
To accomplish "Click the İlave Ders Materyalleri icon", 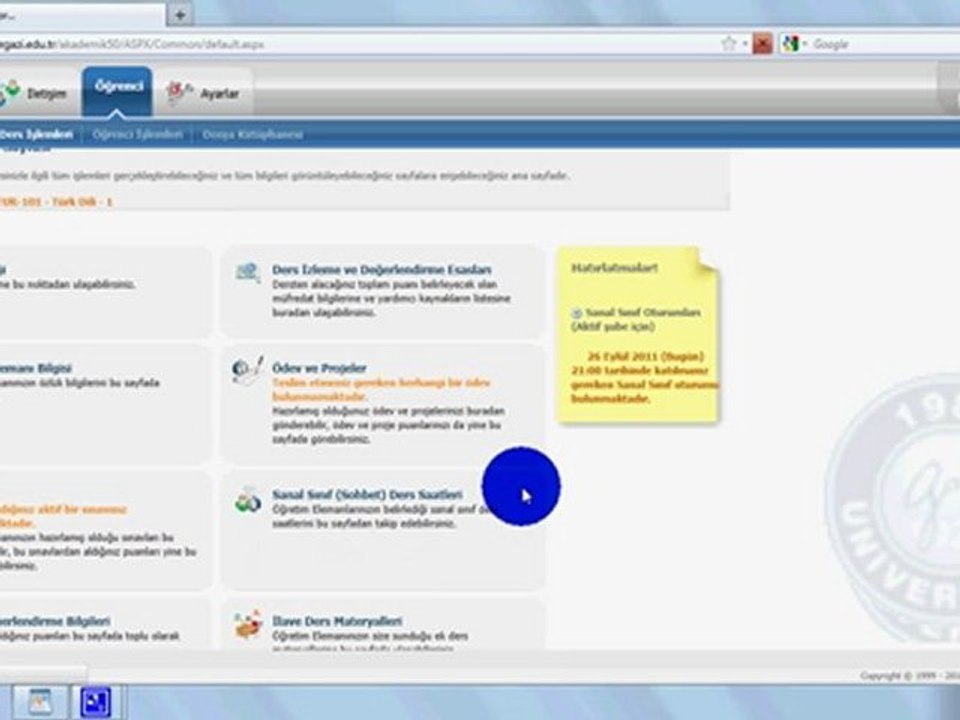I will pos(248,624).
